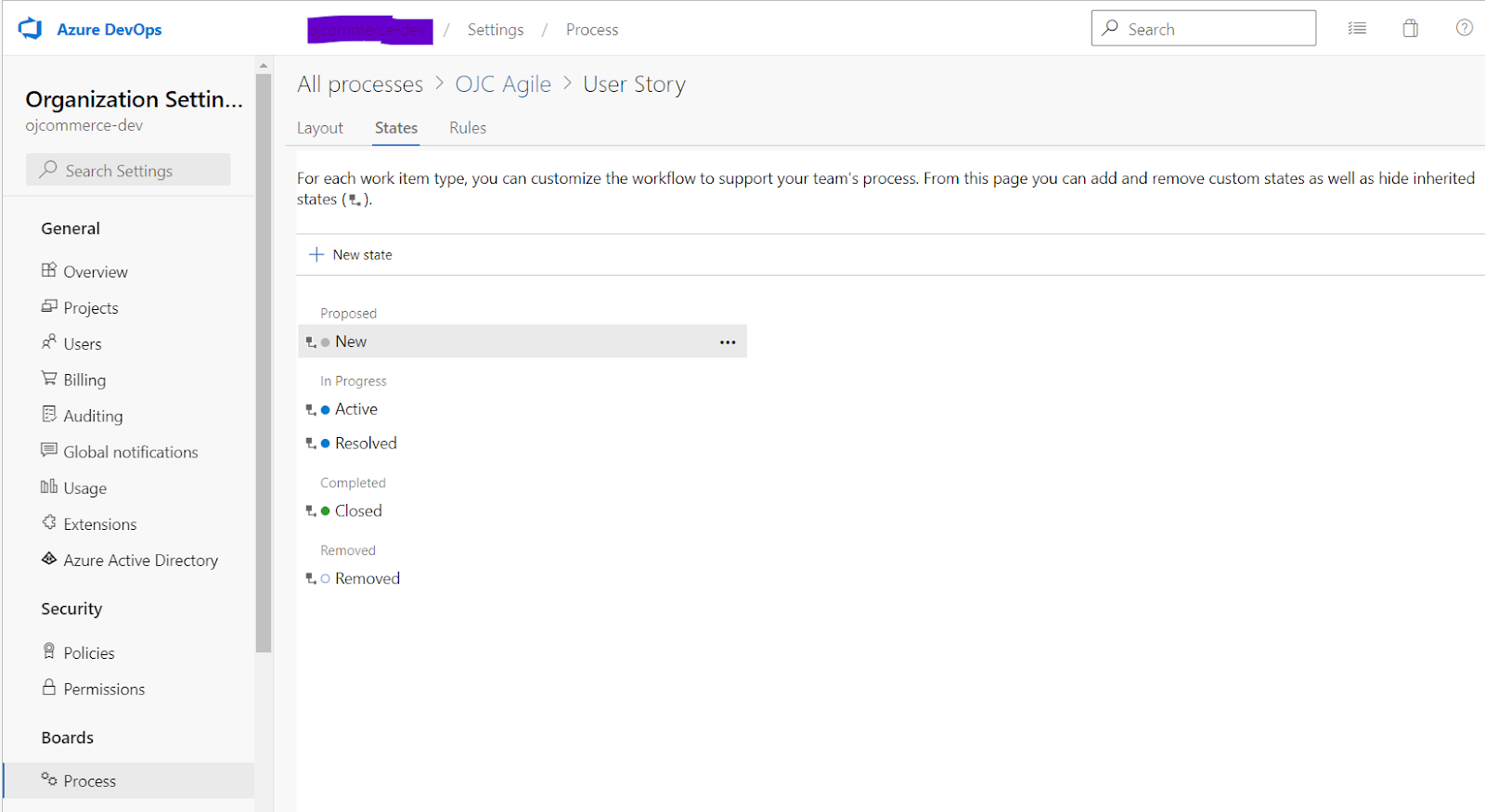Click the Policies ribbon icon
1485x812 pixels.
[x=49, y=651]
